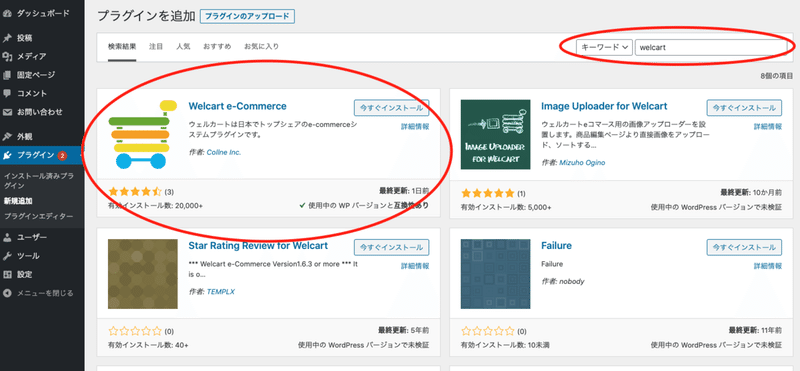Click the Failure plugin thumbnail
The height and width of the screenshot is (371, 800).
(495, 274)
